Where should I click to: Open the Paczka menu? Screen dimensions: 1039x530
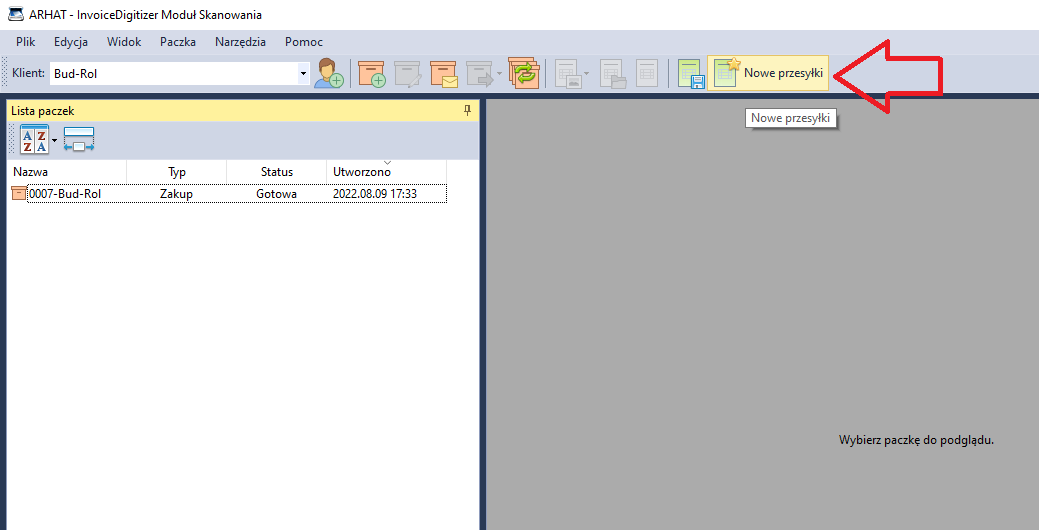click(x=178, y=42)
